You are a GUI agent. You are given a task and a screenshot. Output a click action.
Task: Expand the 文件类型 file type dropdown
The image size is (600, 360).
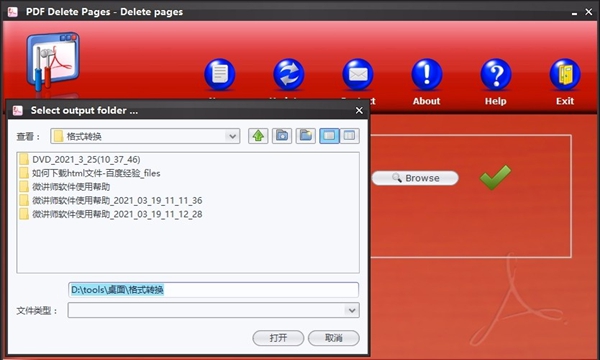click(352, 310)
